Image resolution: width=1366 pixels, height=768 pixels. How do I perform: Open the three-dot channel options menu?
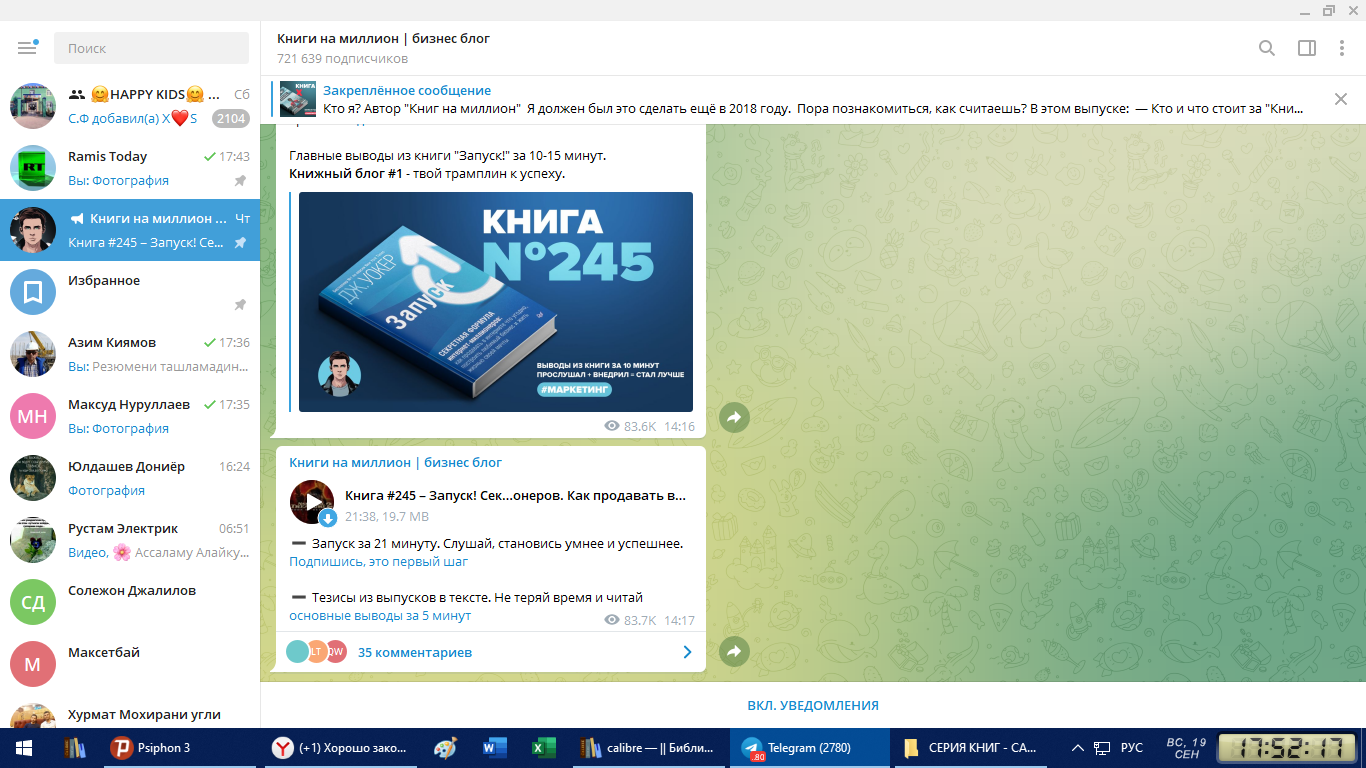(1342, 48)
